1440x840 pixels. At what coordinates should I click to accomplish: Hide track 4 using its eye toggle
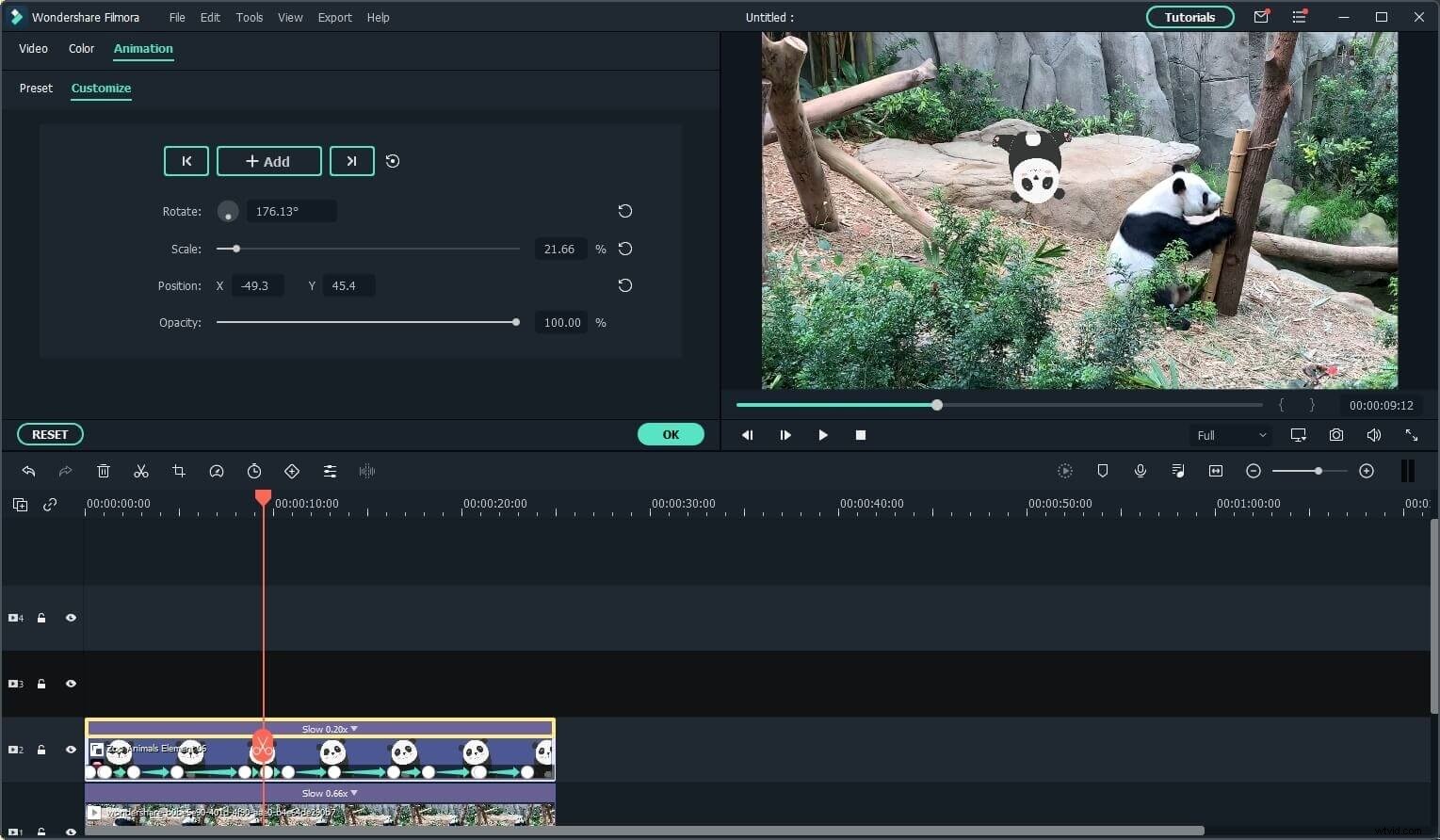tap(71, 618)
